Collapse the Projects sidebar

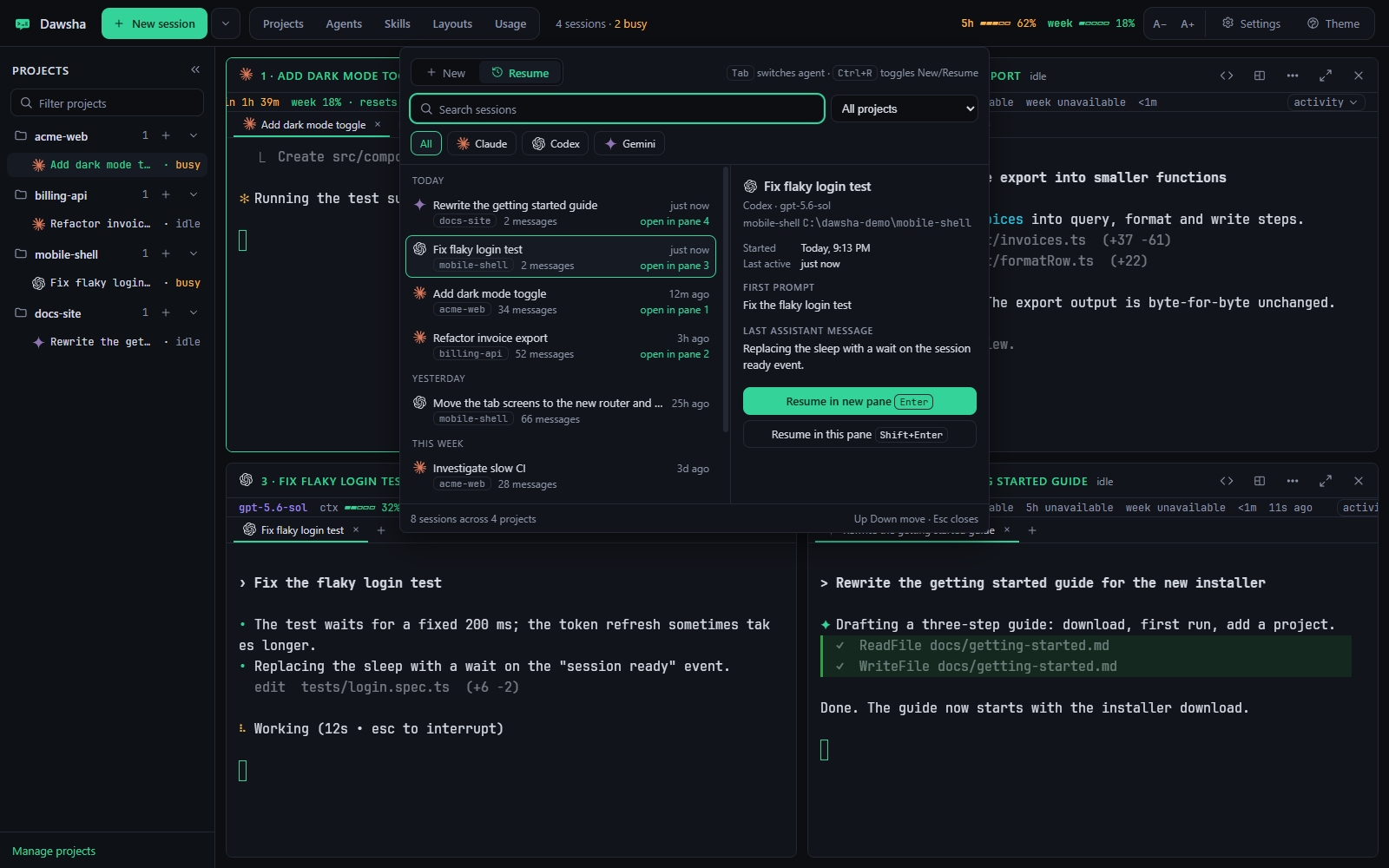tap(195, 69)
